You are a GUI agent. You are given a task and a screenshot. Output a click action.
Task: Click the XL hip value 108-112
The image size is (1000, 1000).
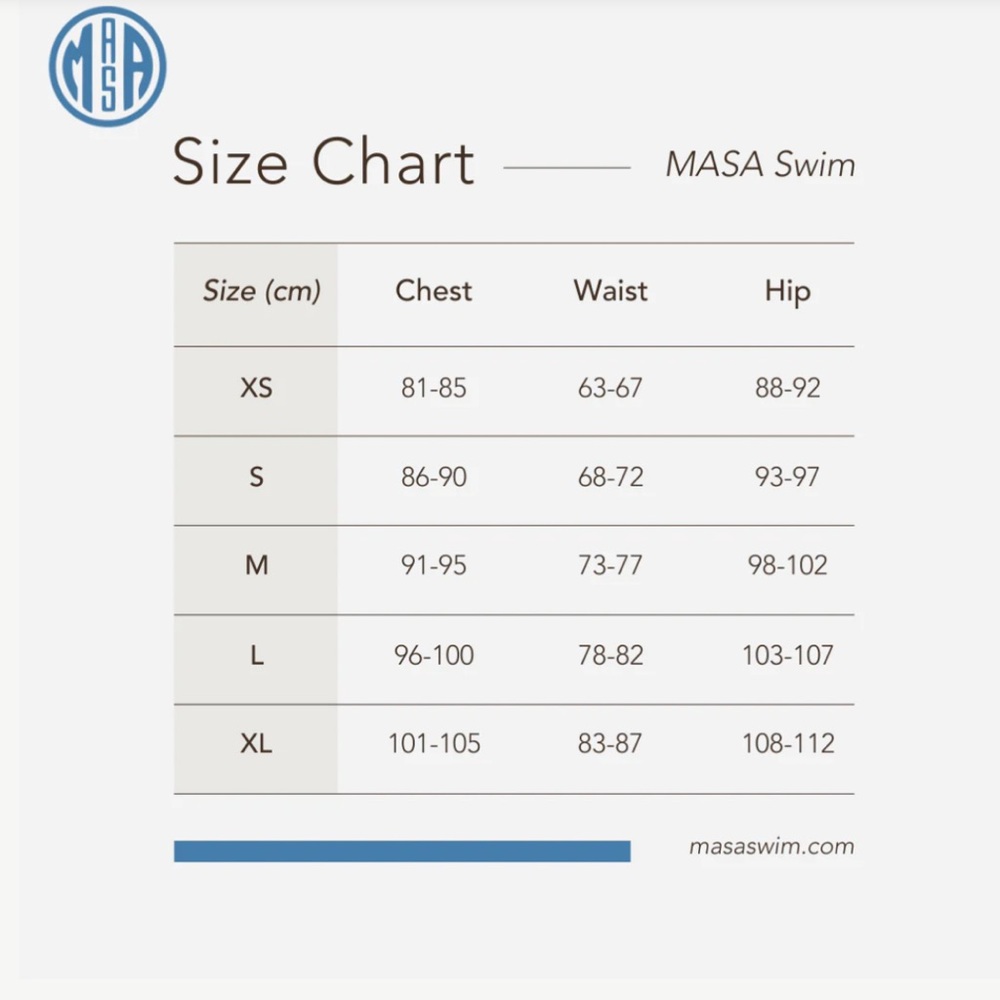click(x=788, y=743)
